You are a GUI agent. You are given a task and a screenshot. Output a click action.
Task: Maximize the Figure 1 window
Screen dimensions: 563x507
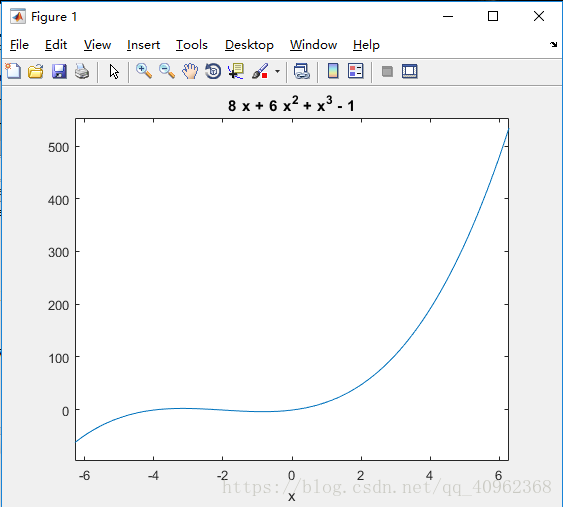tap(493, 16)
